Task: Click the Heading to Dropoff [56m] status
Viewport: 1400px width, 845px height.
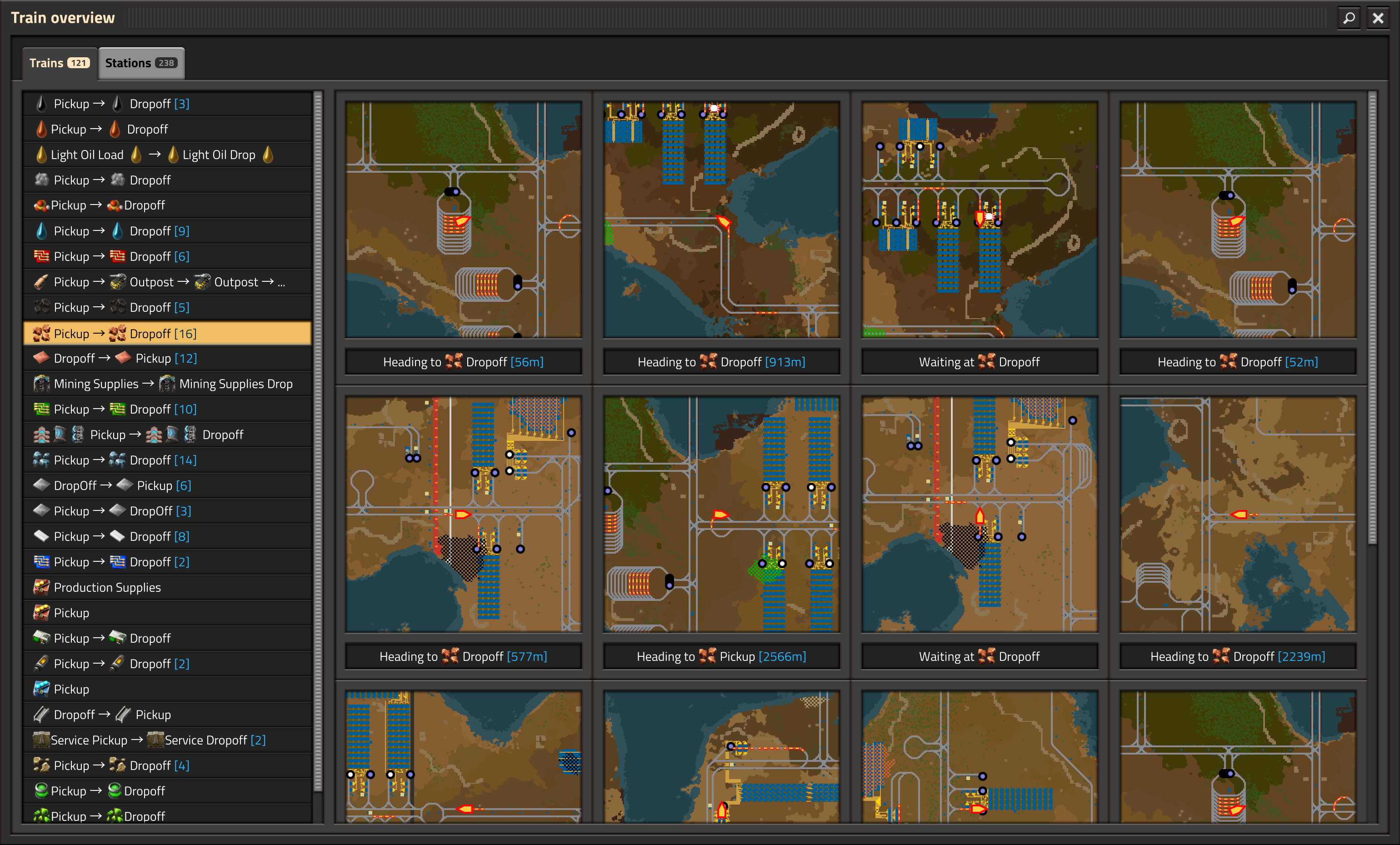Action: 464,362
